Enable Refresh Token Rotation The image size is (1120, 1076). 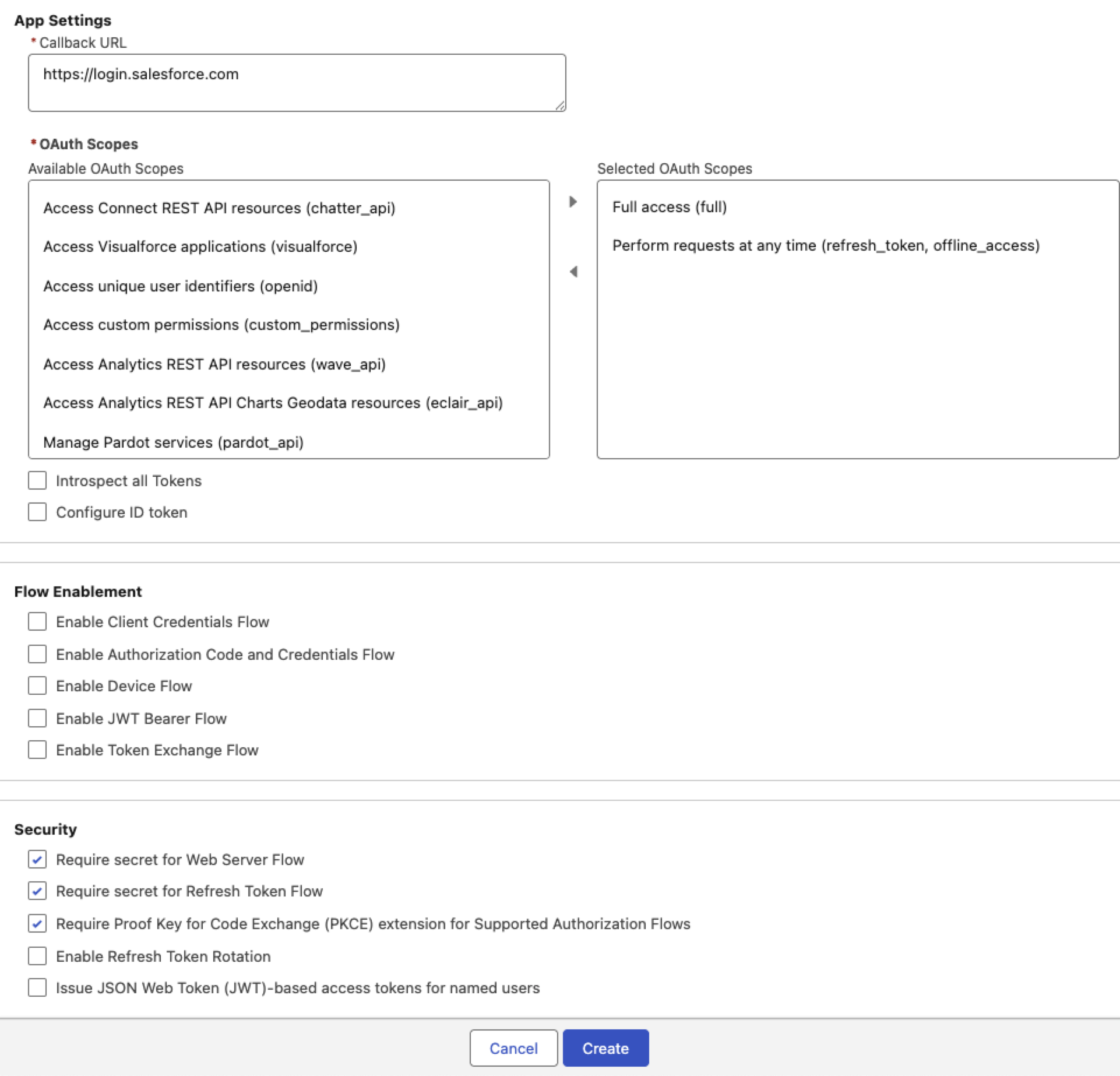[x=37, y=955]
